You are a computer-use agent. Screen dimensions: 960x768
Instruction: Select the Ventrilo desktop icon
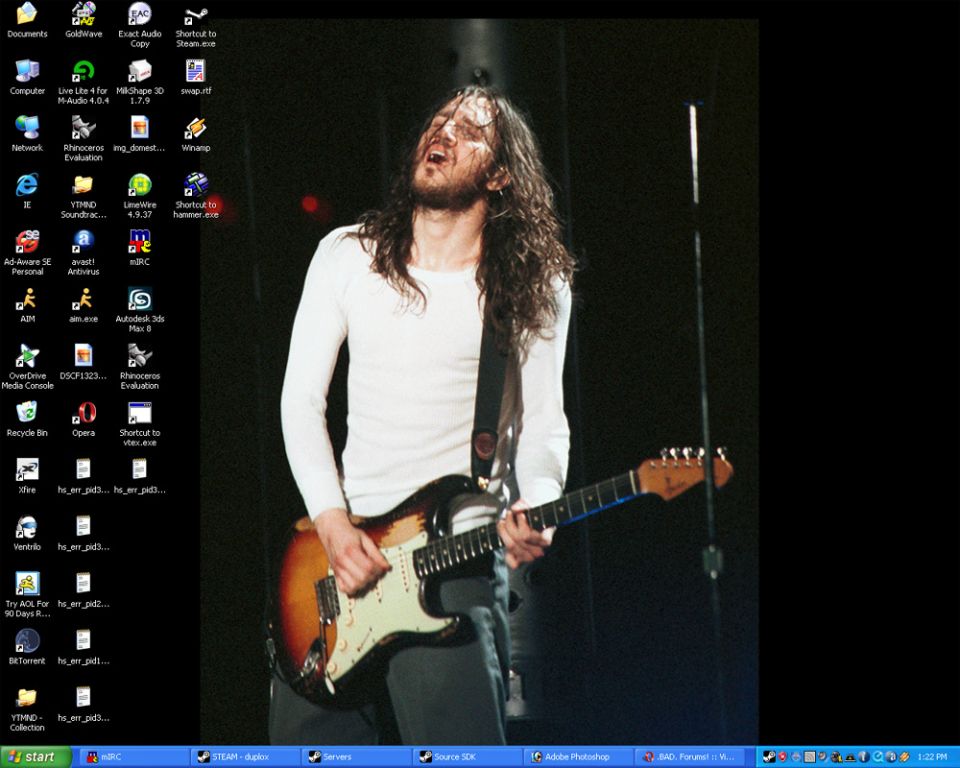[x=27, y=533]
